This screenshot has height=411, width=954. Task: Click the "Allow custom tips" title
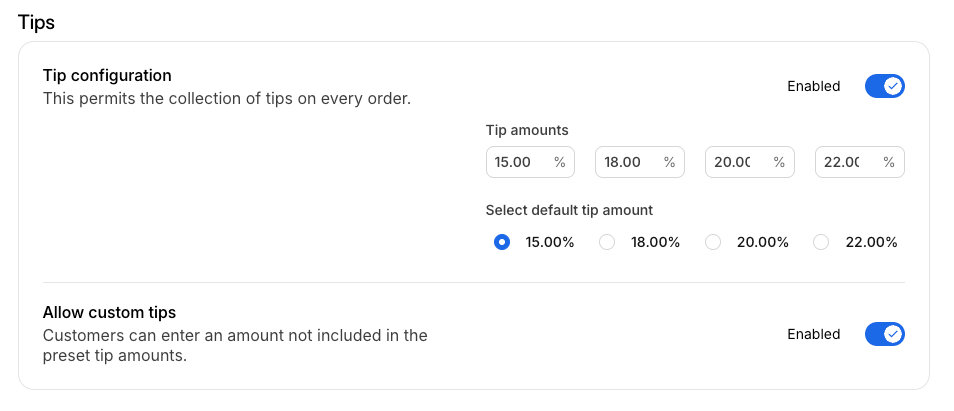tap(109, 312)
